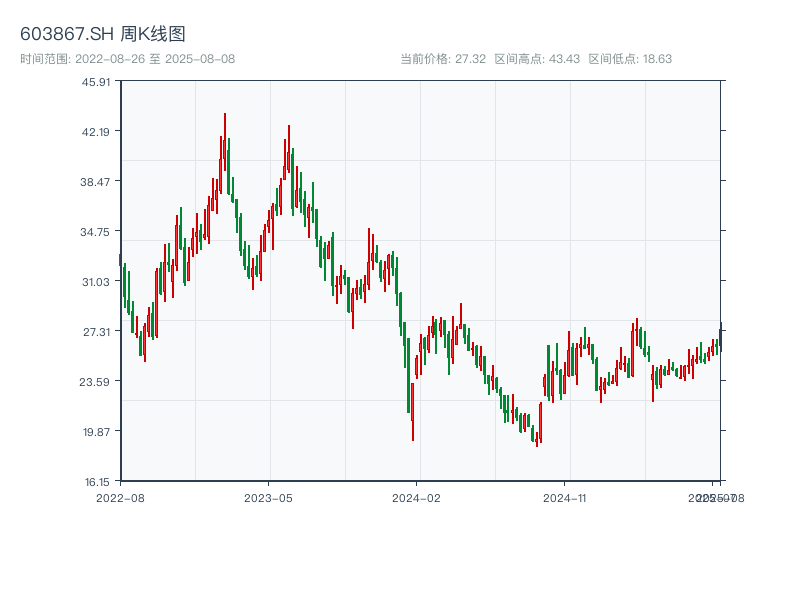Click the y-axis label 16.15

pos(97,482)
